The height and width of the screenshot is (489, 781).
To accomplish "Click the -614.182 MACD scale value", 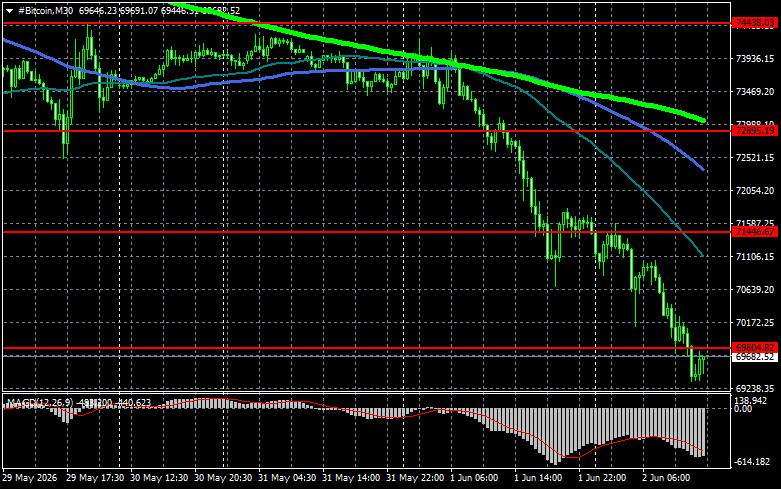I will click(x=752, y=462).
